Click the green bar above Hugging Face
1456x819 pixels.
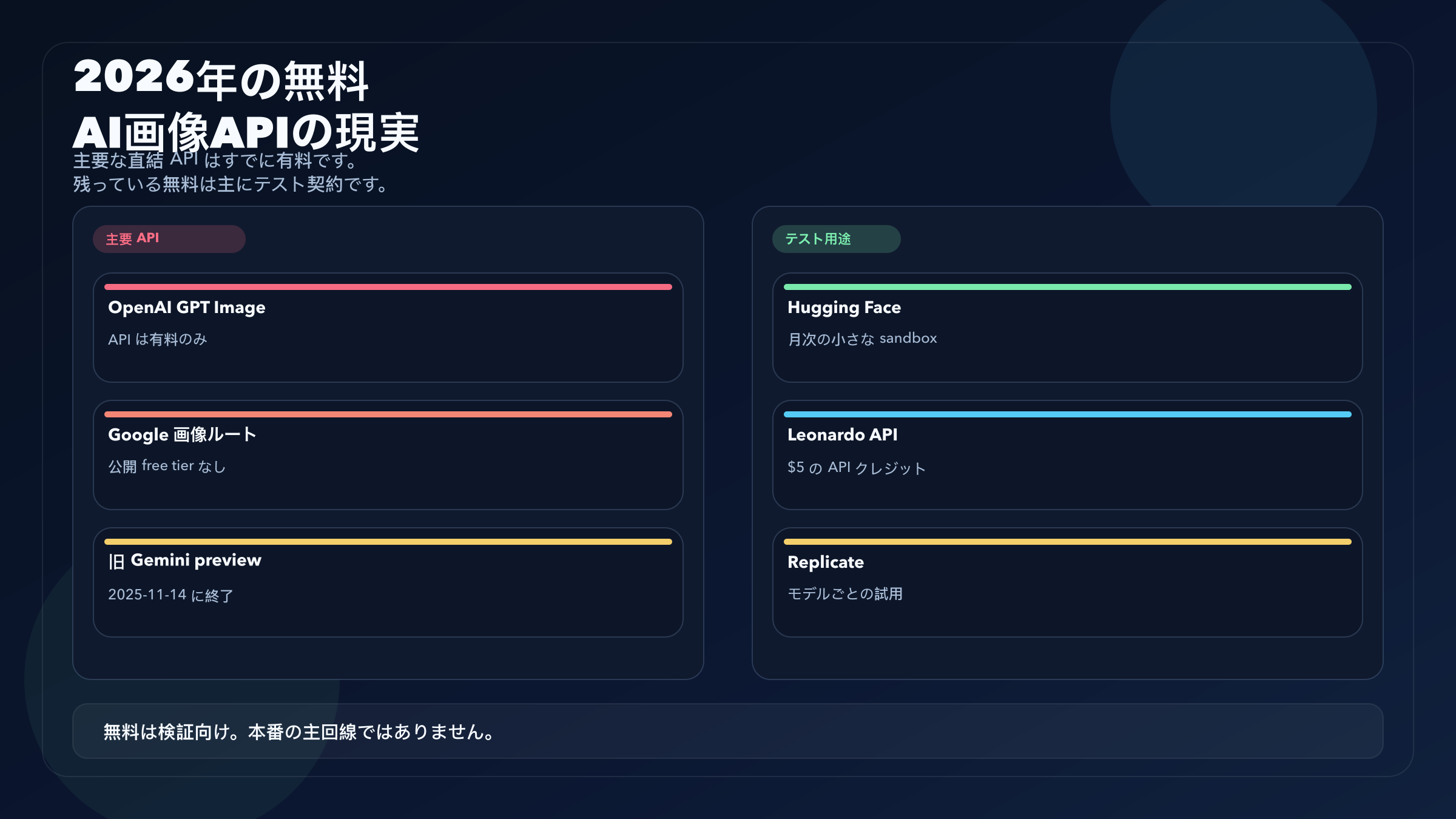pyautogui.click(x=1067, y=287)
